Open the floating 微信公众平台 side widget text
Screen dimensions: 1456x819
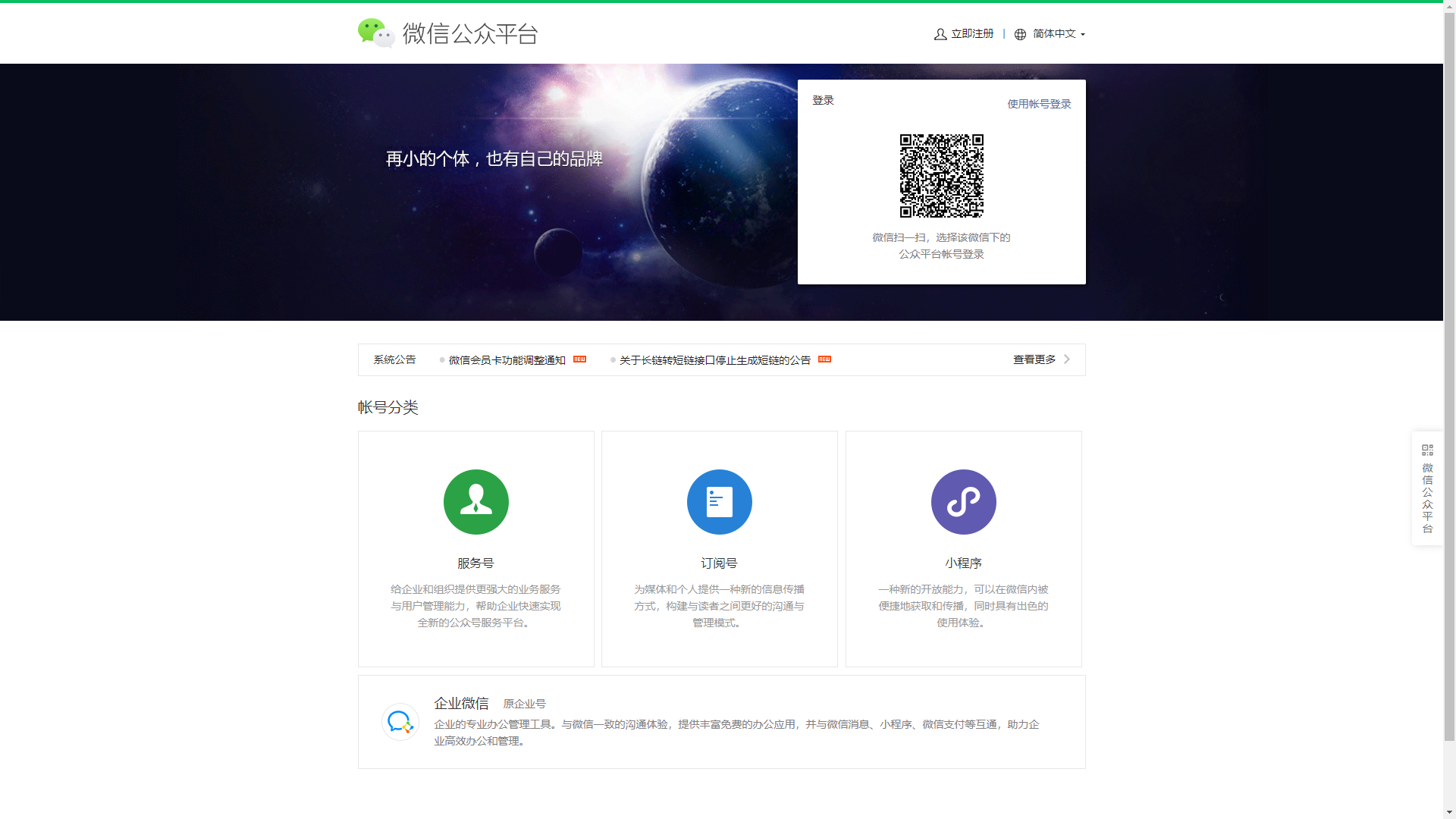pos(1428,498)
